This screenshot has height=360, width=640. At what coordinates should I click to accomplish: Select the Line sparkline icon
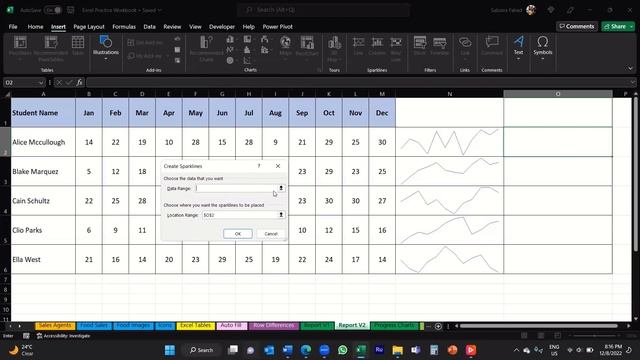[358, 45]
